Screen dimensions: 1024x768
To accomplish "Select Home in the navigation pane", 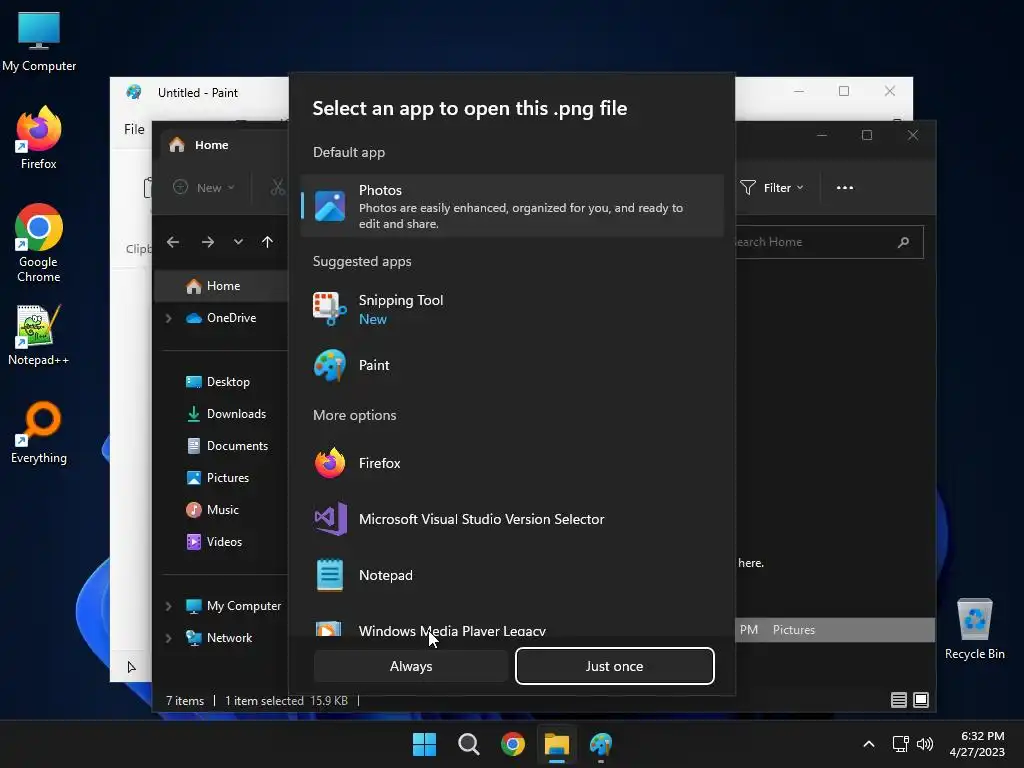I will pyautogui.click(x=221, y=286).
